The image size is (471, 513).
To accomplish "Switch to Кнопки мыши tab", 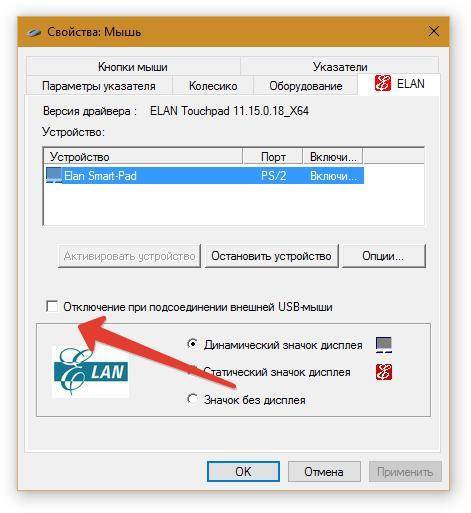I will [133, 66].
